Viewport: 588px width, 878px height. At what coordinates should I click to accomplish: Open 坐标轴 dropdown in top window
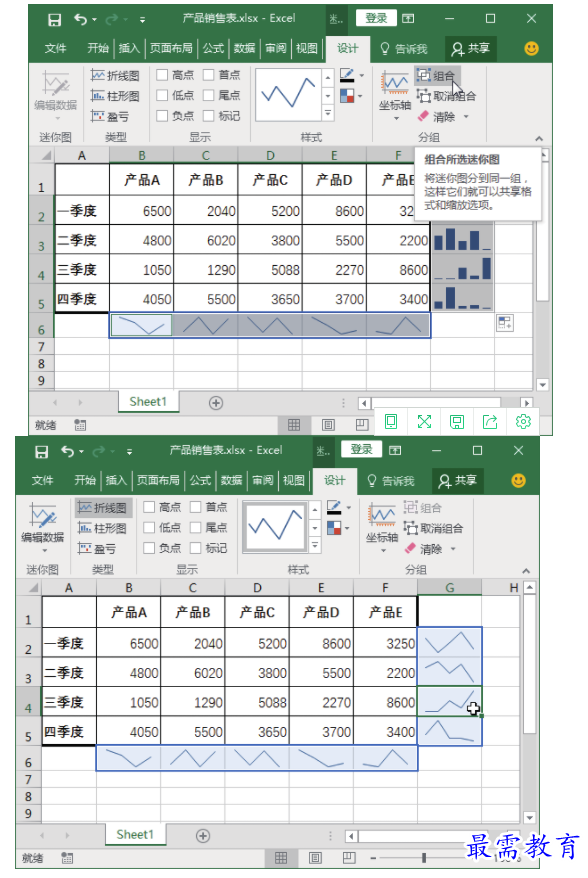coord(396,119)
